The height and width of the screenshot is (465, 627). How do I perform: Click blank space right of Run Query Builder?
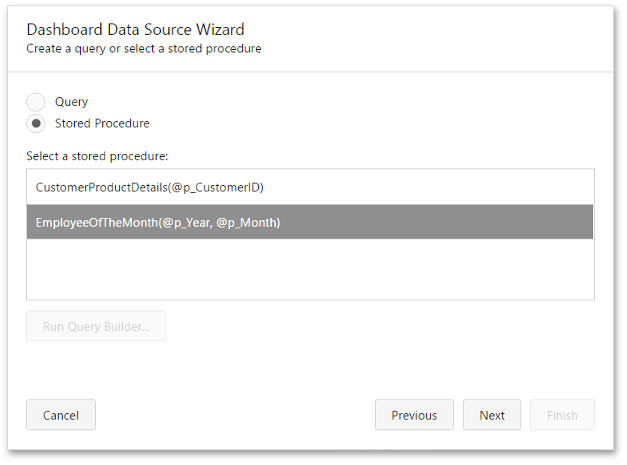(x=380, y=326)
